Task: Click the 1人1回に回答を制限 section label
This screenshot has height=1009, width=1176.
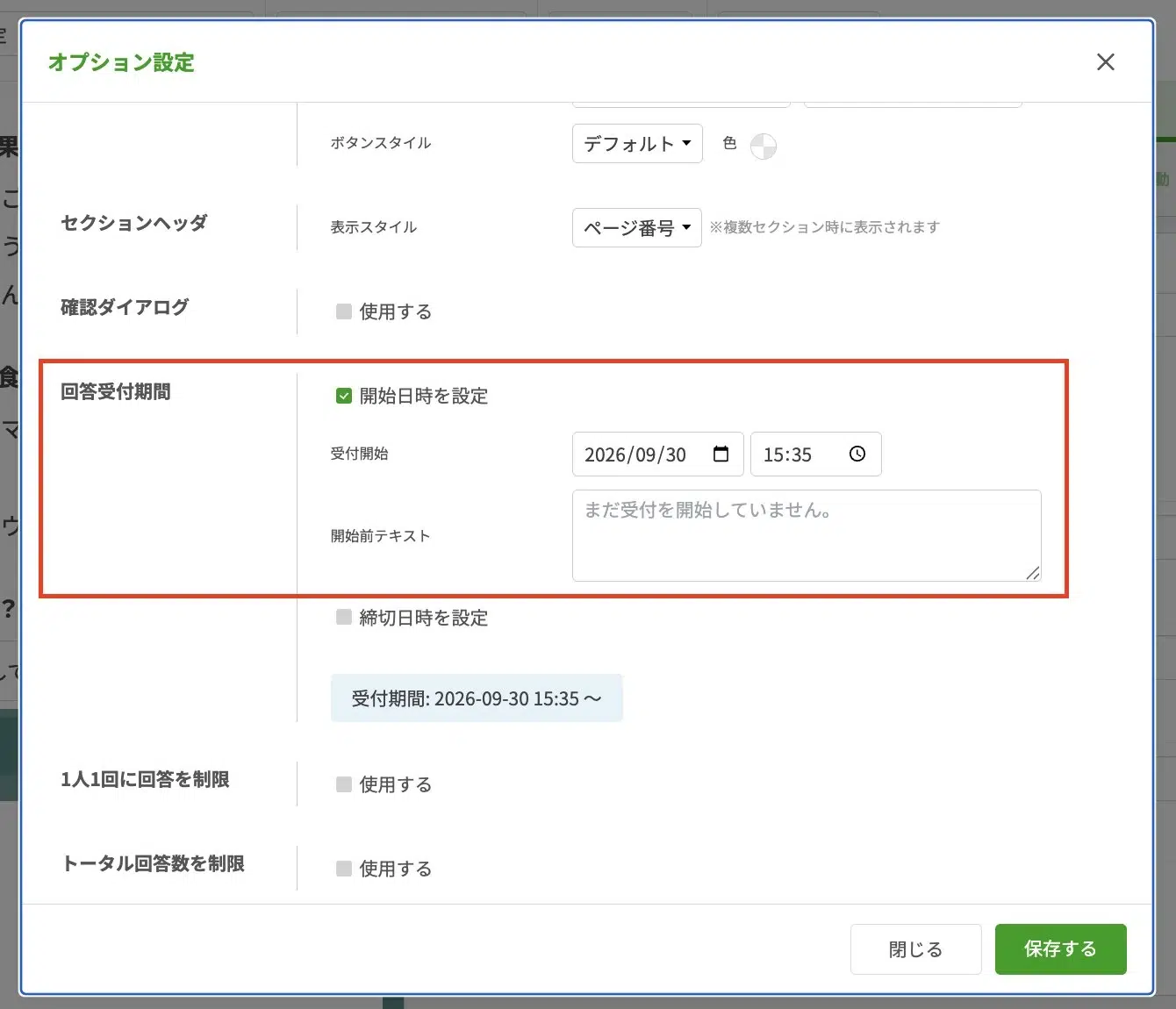Action: [x=145, y=779]
